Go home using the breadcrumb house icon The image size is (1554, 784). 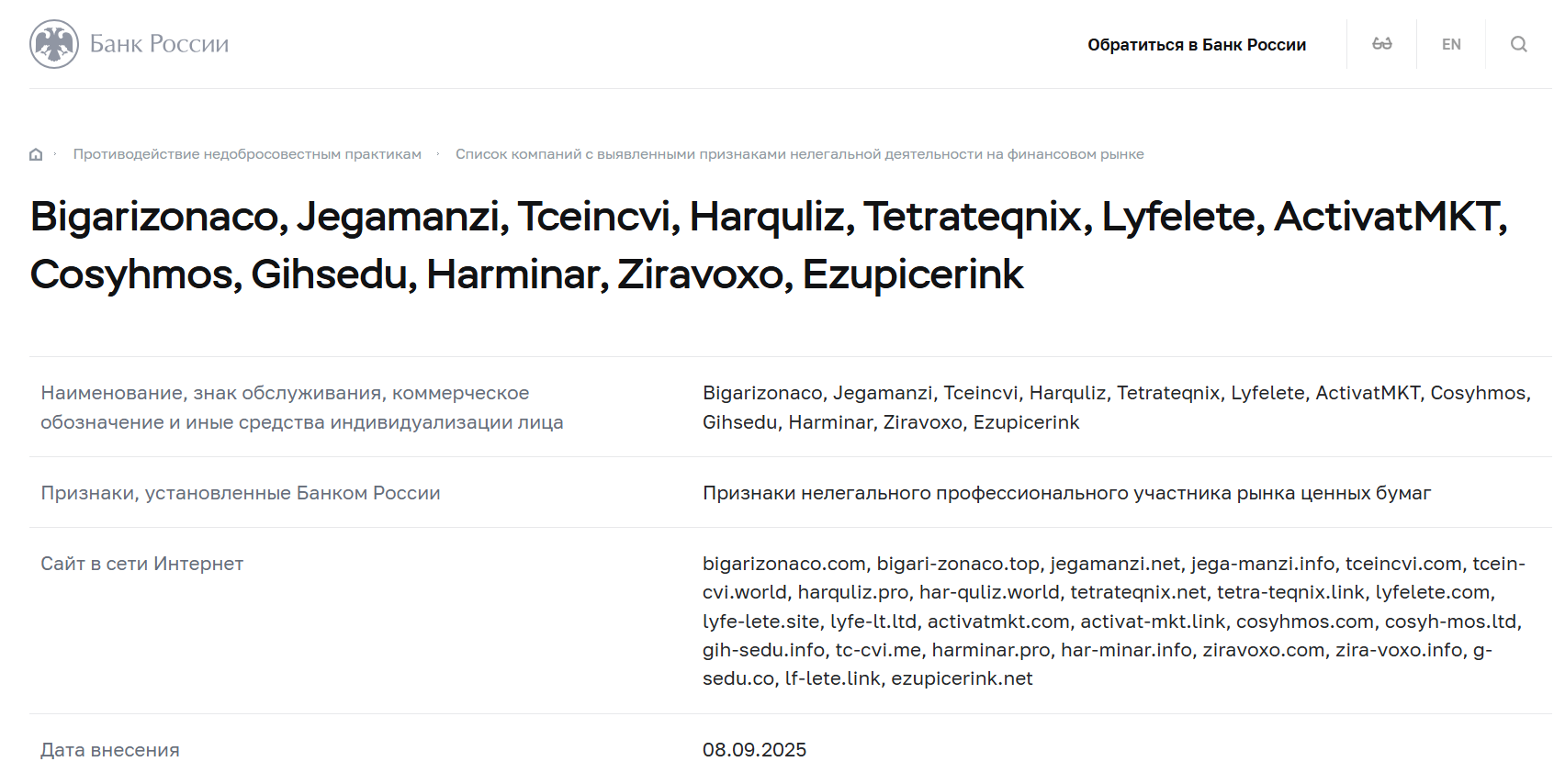pos(36,154)
